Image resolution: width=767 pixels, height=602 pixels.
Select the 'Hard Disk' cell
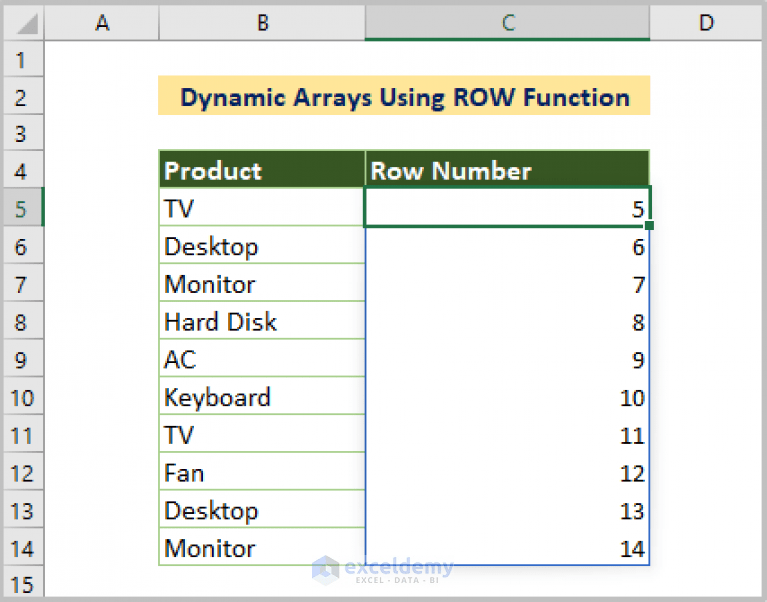(x=262, y=321)
